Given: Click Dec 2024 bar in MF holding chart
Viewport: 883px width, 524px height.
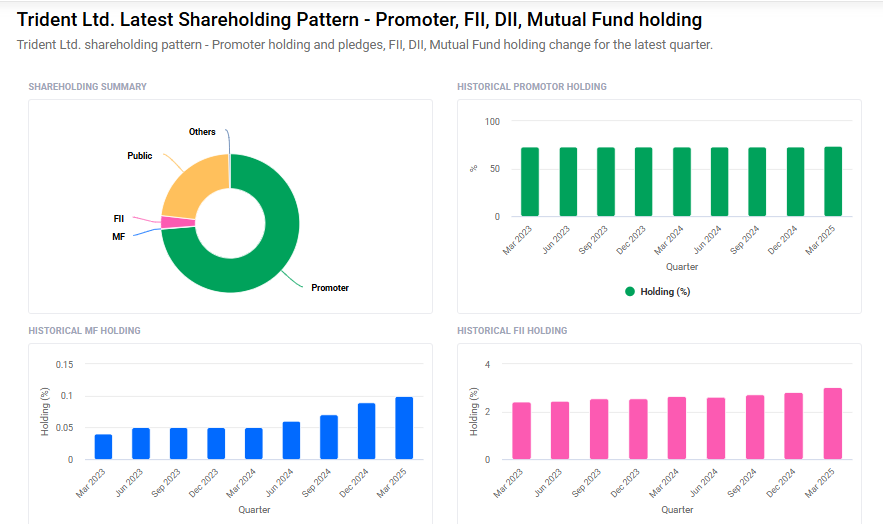Looking at the screenshot, I should point(367,431).
